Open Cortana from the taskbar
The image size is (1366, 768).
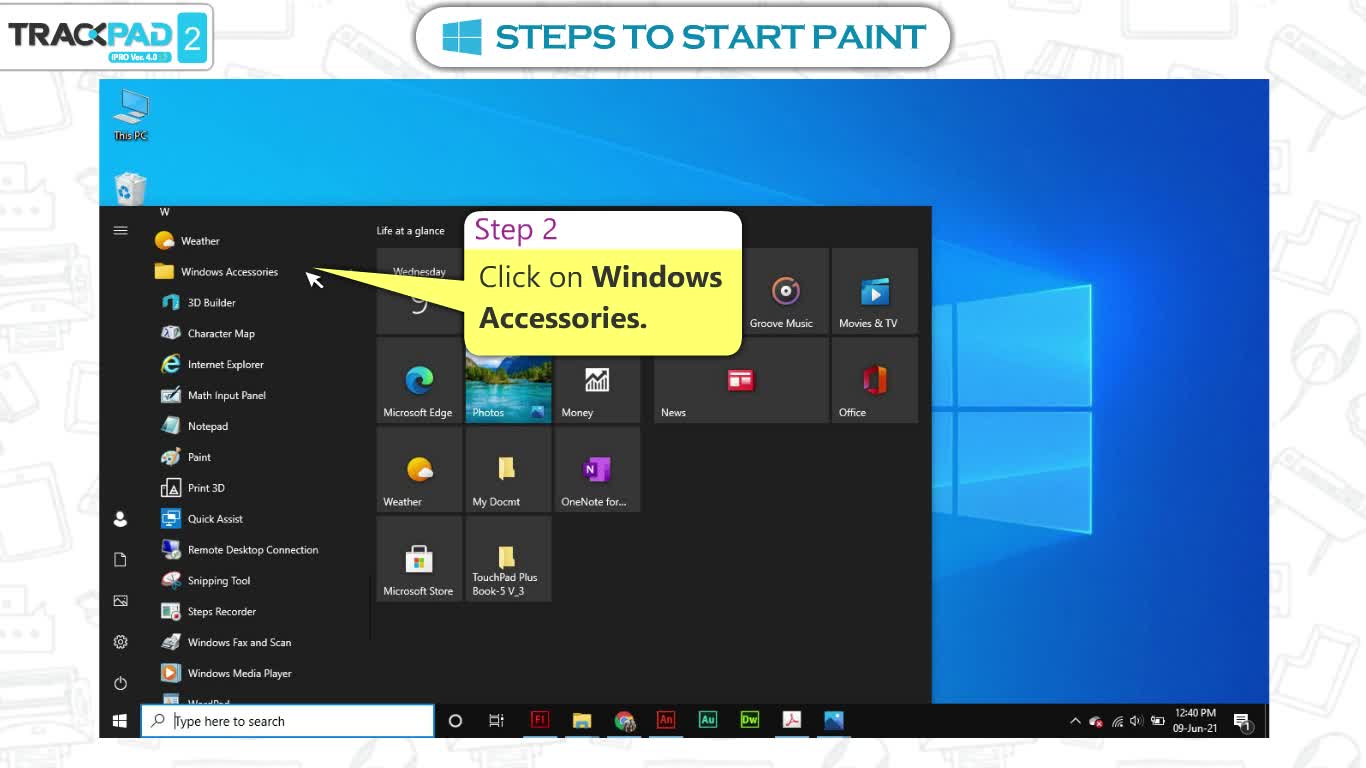455,721
